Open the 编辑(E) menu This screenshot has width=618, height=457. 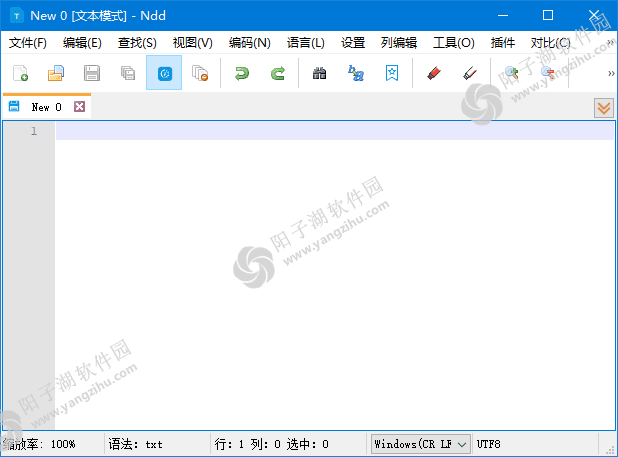[82, 43]
